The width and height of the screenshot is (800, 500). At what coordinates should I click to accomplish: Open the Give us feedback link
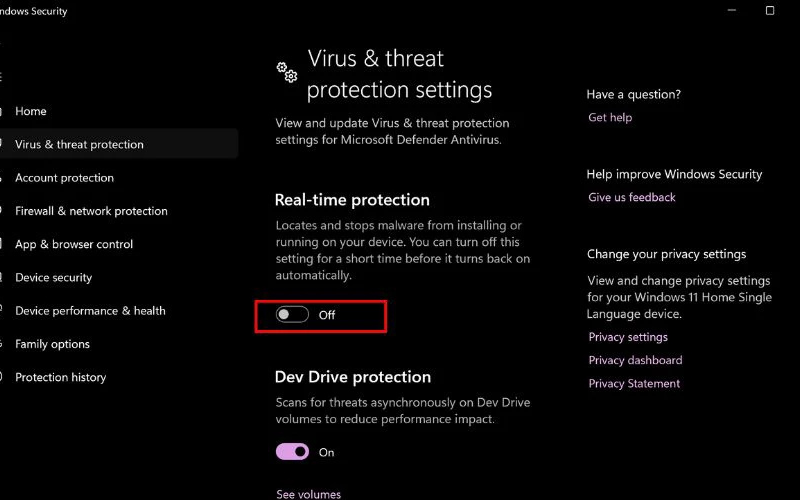click(x=632, y=198)
